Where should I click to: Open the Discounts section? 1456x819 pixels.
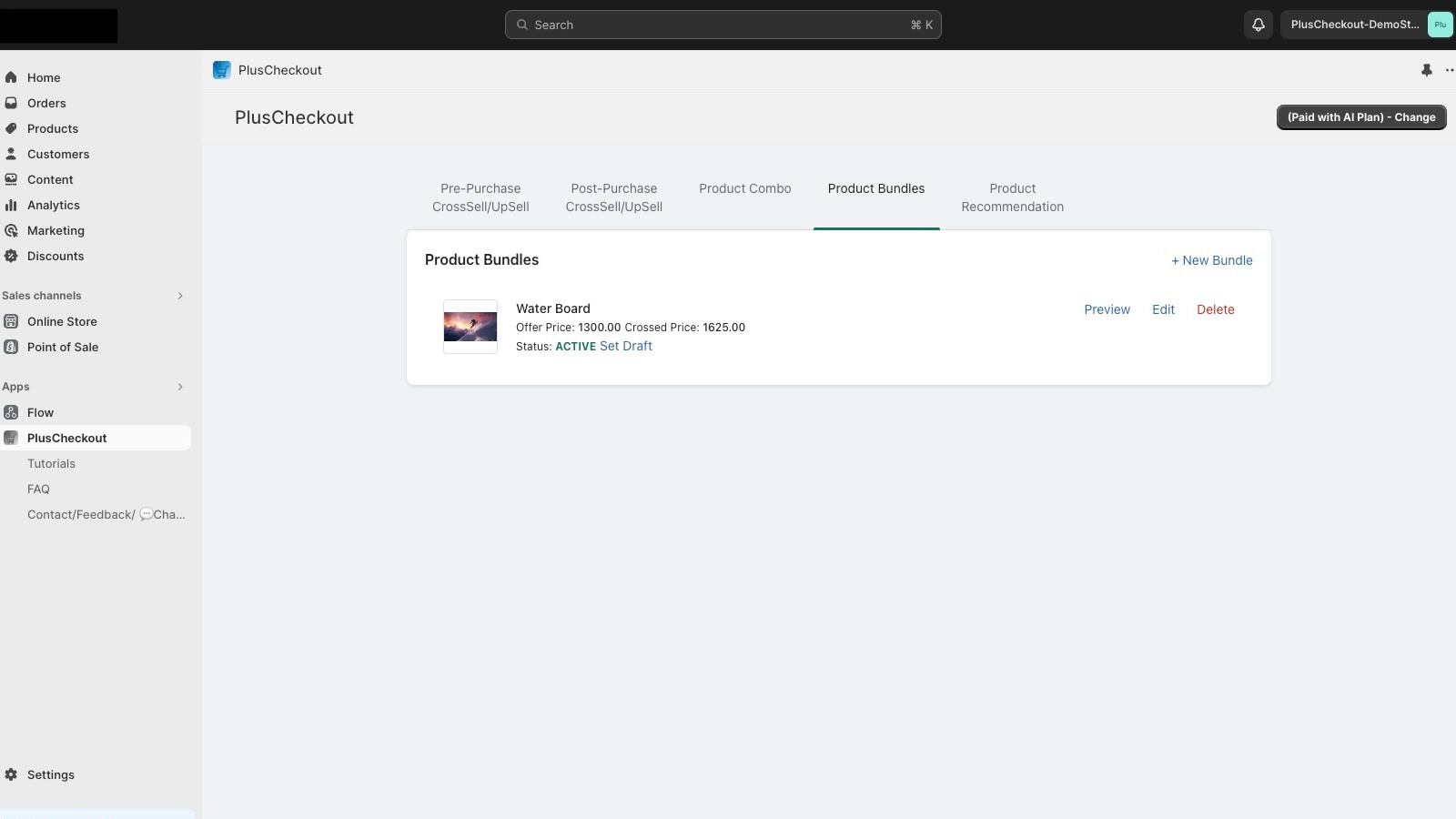click(x=57, y=256)
